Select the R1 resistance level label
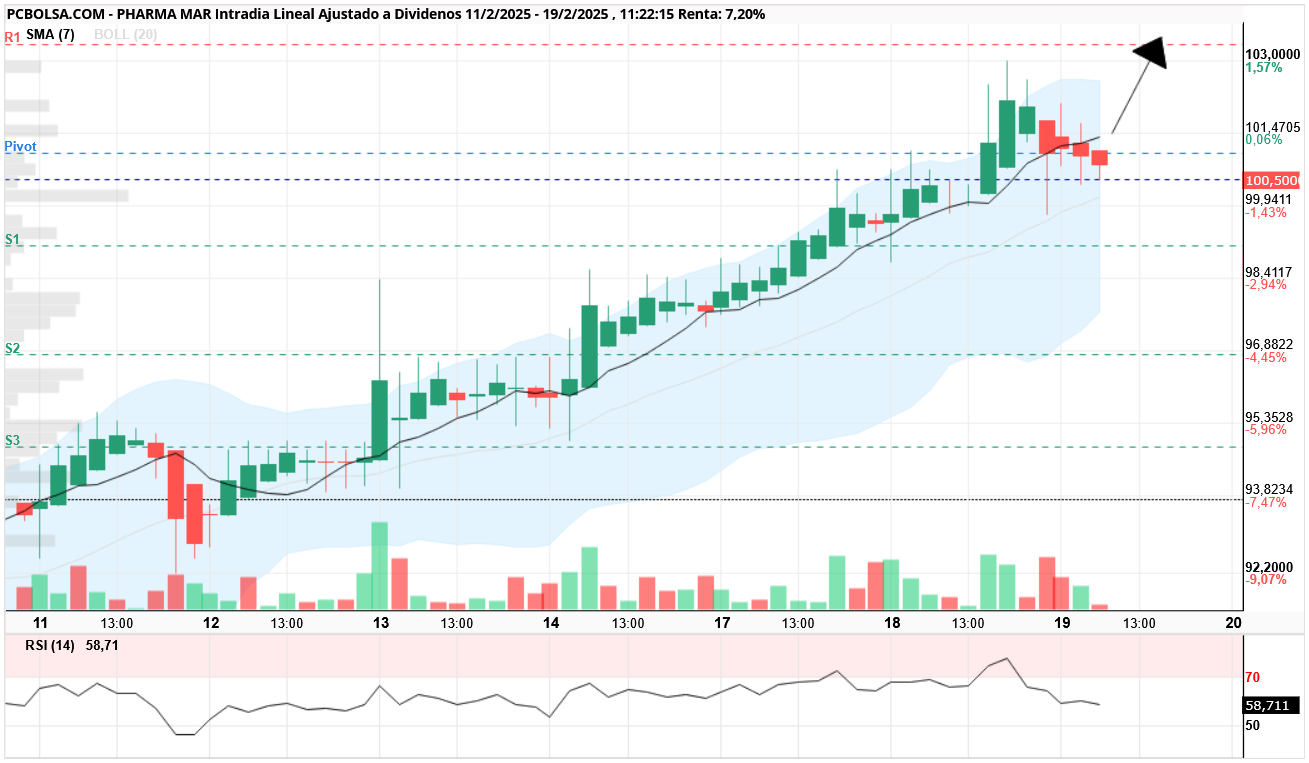Screen dimensions: 1309x763 click(x=13, y=37)
